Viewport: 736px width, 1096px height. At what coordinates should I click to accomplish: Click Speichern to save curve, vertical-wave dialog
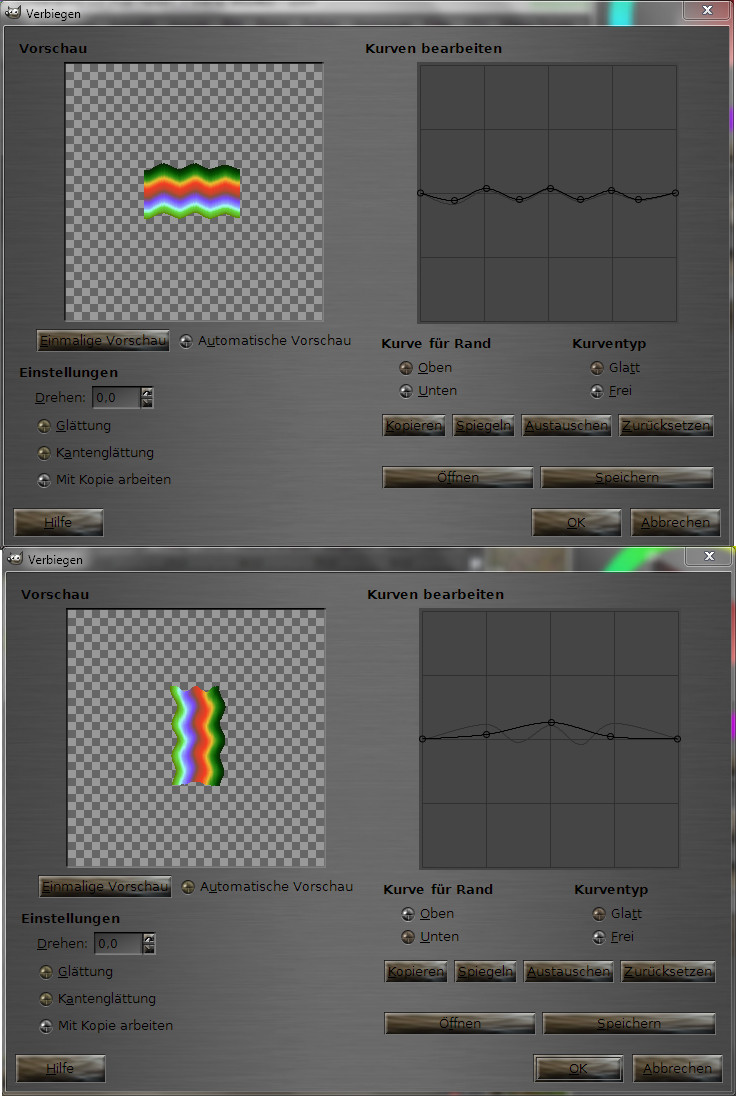tap(629, 1023)
